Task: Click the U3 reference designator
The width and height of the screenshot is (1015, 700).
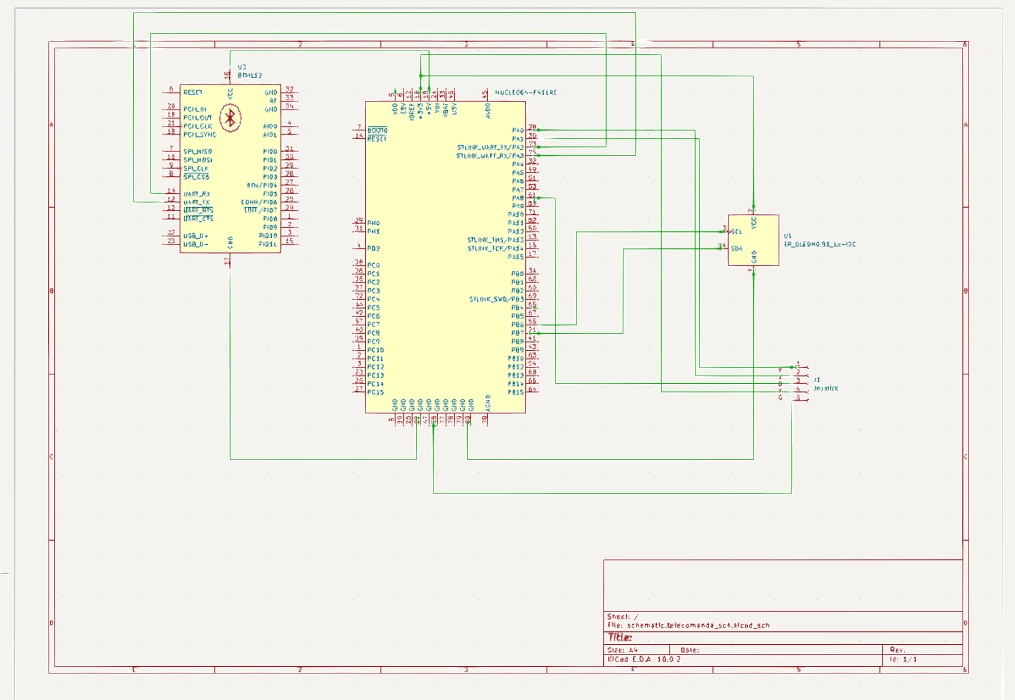Action: click(241, 67)
